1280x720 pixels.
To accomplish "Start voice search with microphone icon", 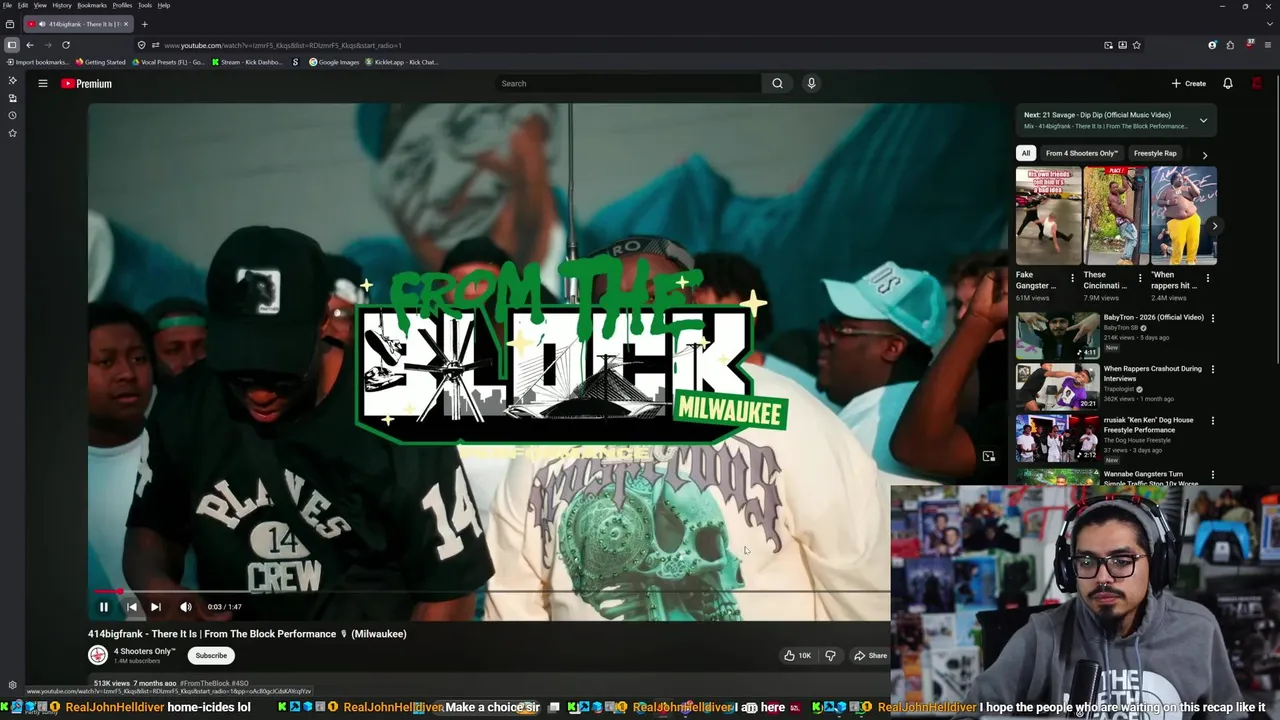I will pos(811,84).
